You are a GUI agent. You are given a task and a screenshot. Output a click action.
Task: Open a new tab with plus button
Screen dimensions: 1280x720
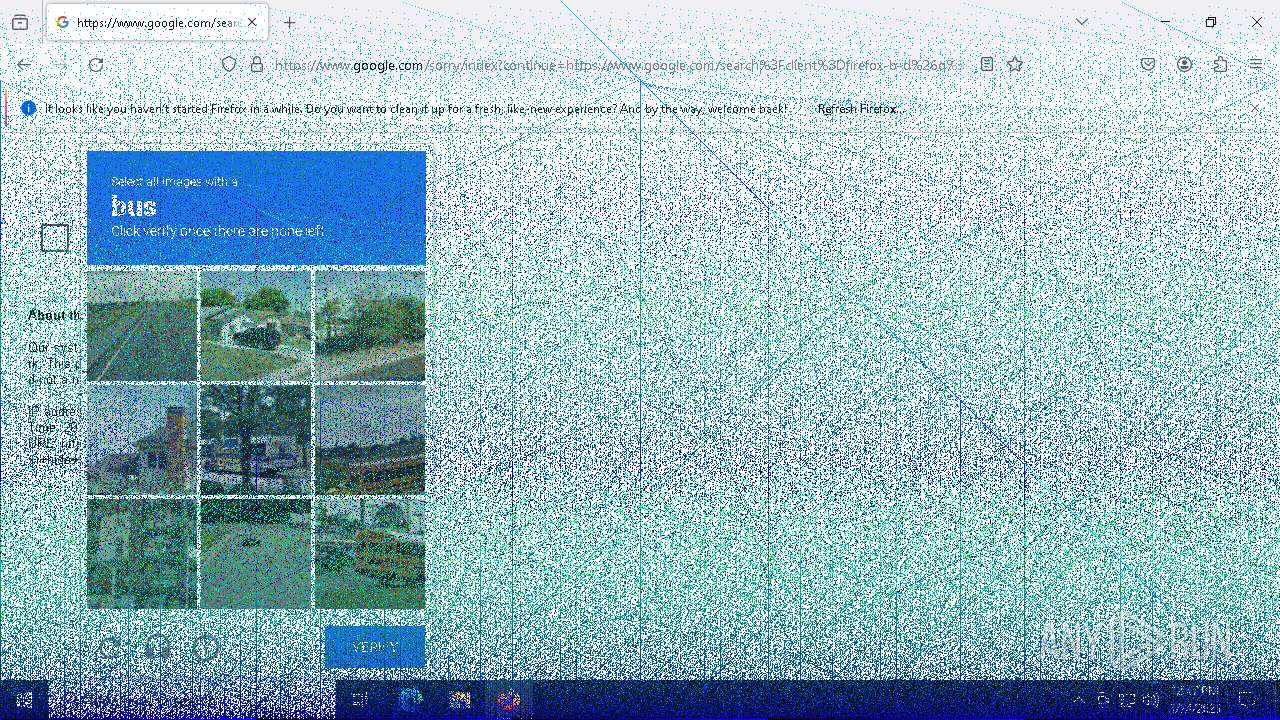pos(289,22)
